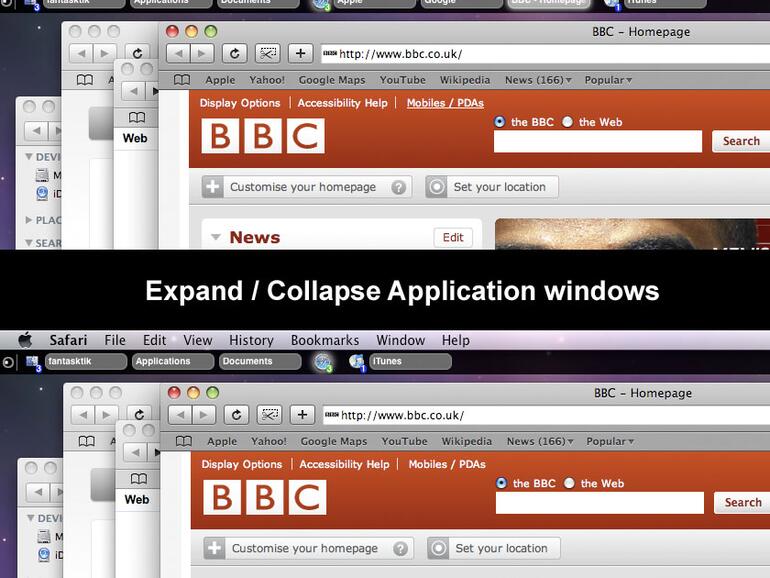The height and width of the screenshot is (578, 770).
Task: Open bookmarks book icon in lower Safari window
Action: (184, 441)
